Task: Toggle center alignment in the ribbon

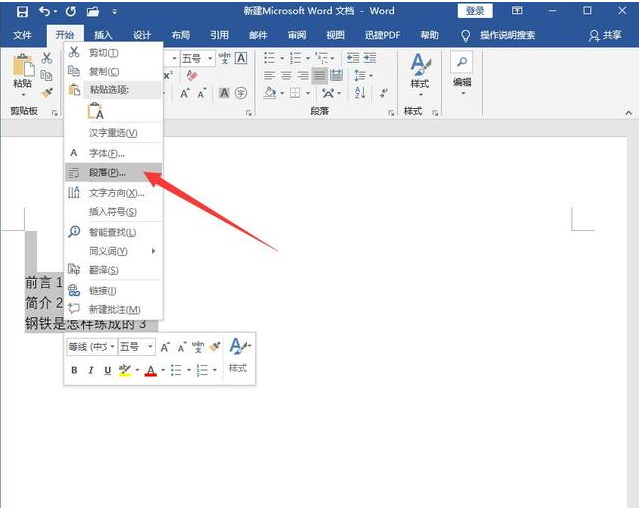Action: [286, 75]
